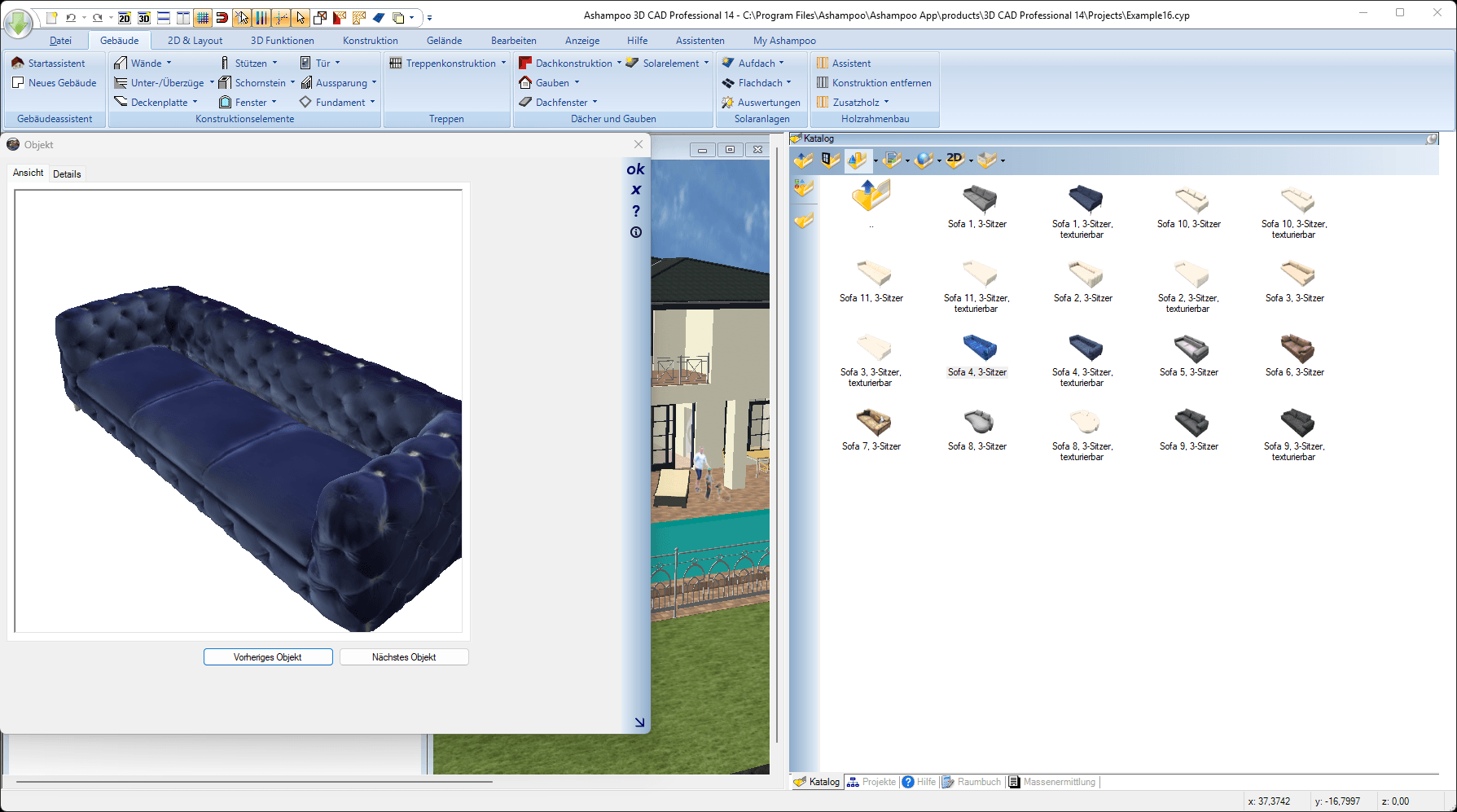Click the info icon in the Objekt window
1457x812 pixels.
[636, 232]
